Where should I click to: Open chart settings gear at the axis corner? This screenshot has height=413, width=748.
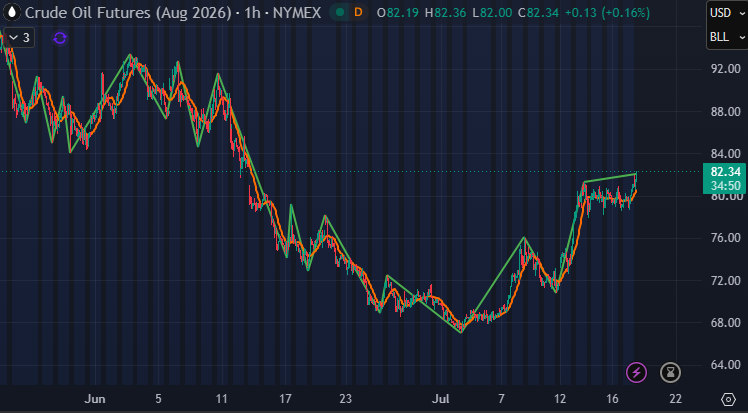tap(728, 399)
